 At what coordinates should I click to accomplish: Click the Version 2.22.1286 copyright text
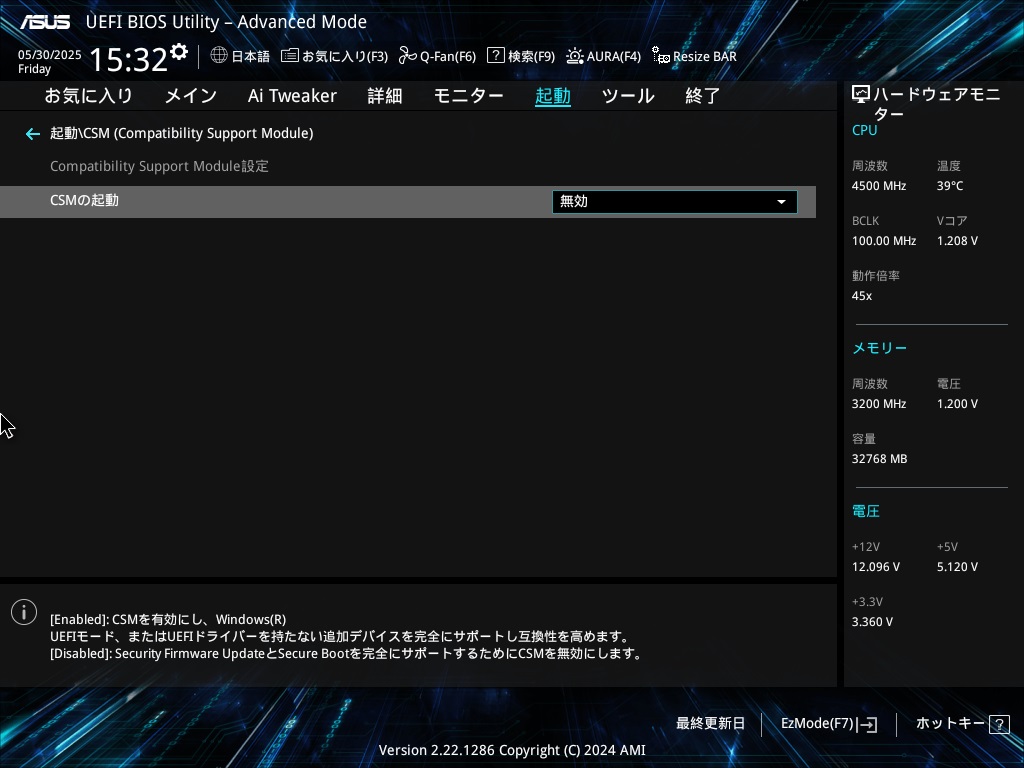click(512, 750)
